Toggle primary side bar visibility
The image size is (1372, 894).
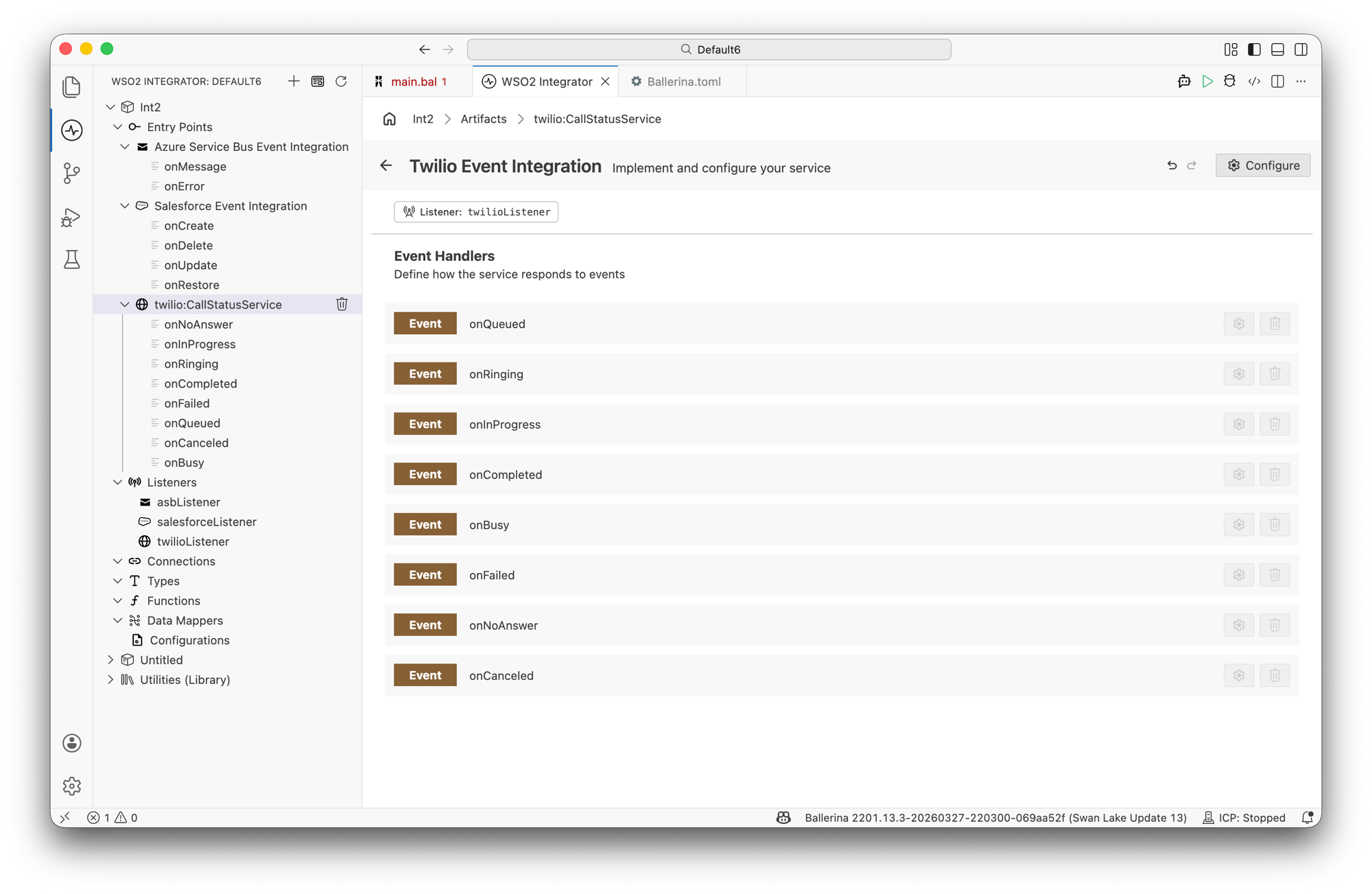click(1254, 49)
